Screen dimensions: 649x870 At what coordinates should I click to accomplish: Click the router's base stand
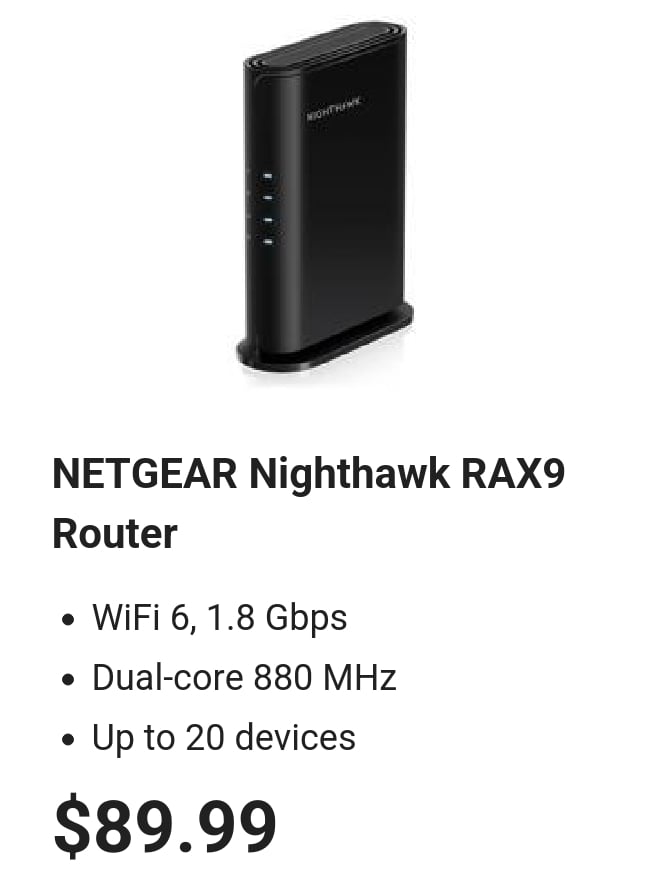[x=325, y=340]
